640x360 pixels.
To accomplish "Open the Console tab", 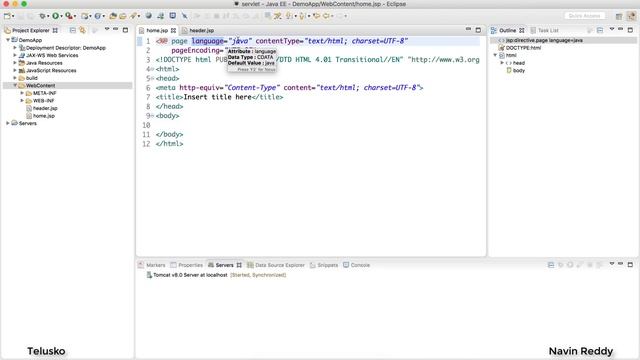I will pos(360,265).
